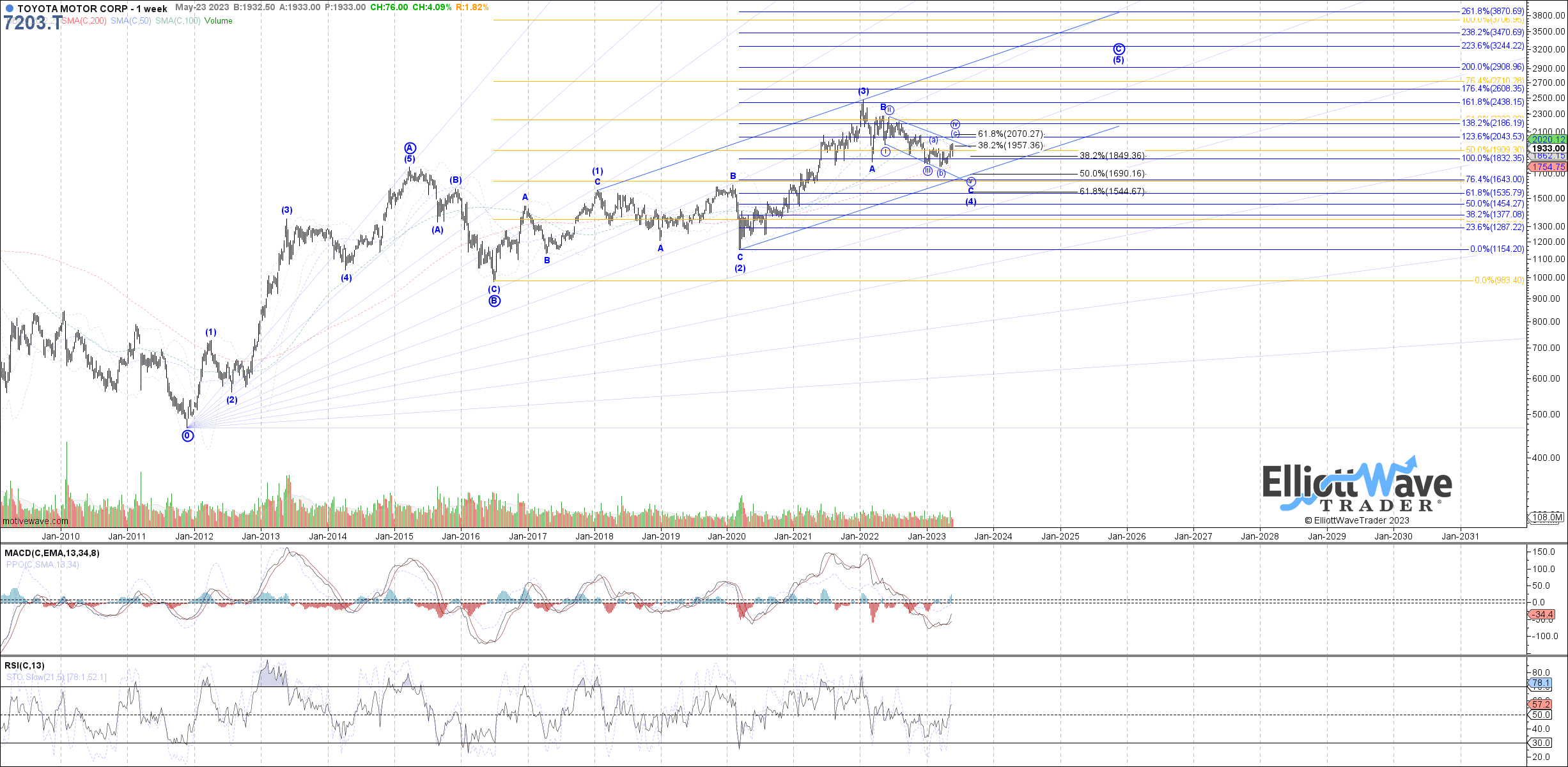
Task: Click the circled A wave label at 2015 peak
Action: click(x=410, y=148)
